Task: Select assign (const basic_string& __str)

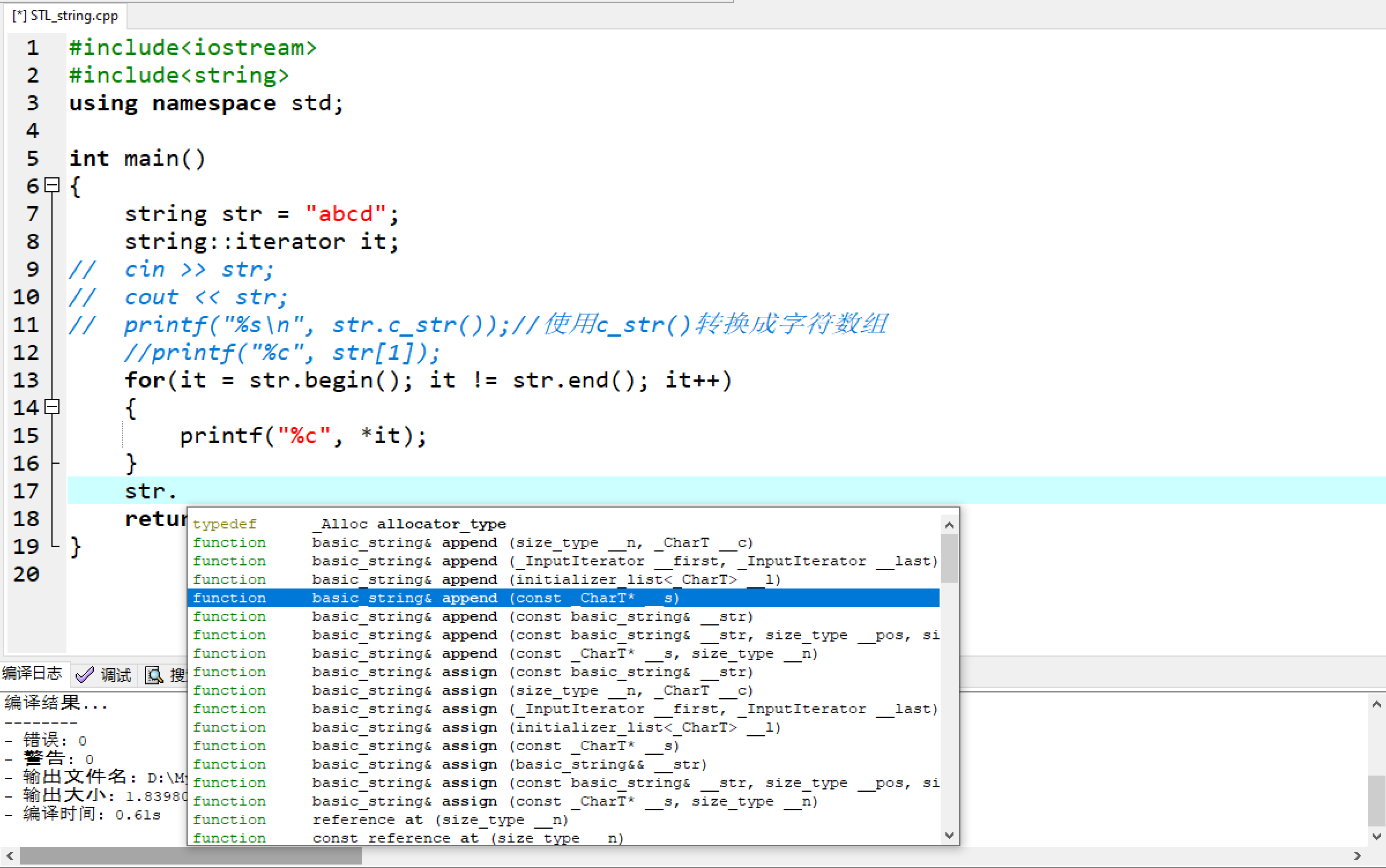Action: pos(564,672)
